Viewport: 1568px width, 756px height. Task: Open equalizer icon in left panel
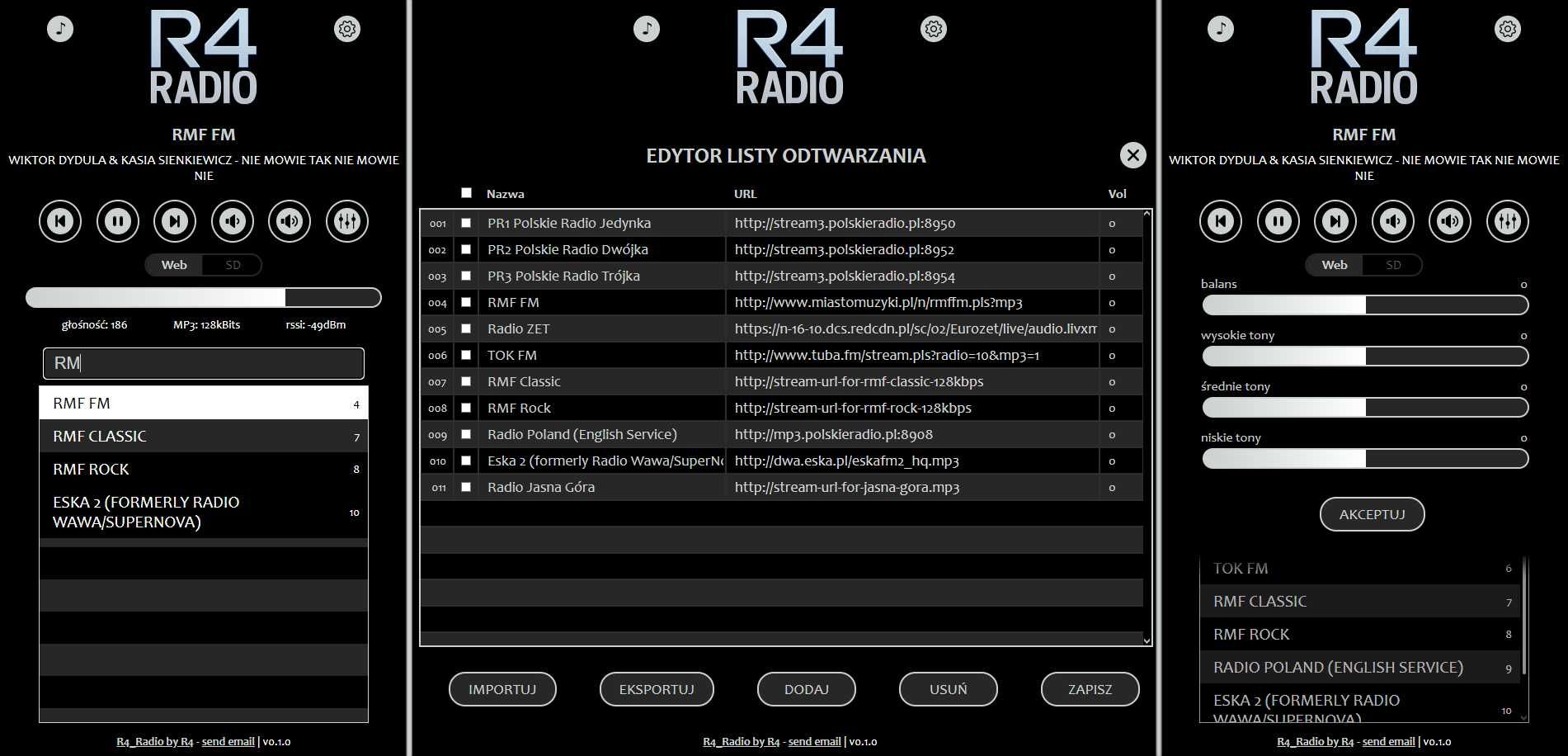pos(347,221)
